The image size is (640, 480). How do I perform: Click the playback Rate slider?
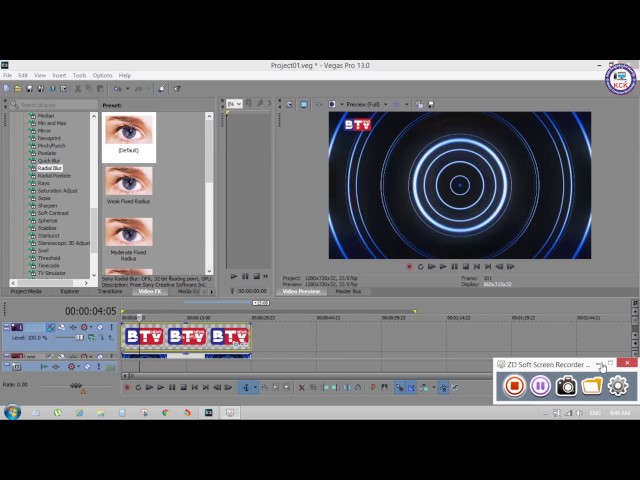coord(76,385)
